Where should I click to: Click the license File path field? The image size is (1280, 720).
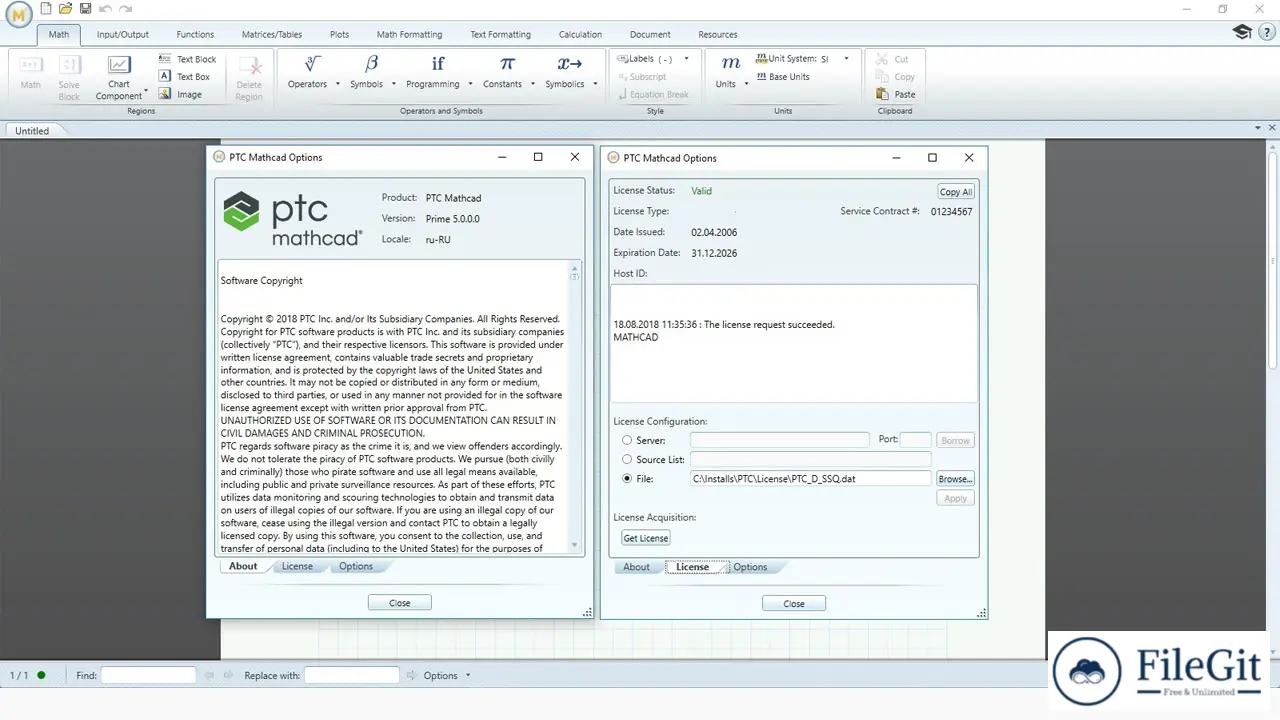[x=810, y=479]
